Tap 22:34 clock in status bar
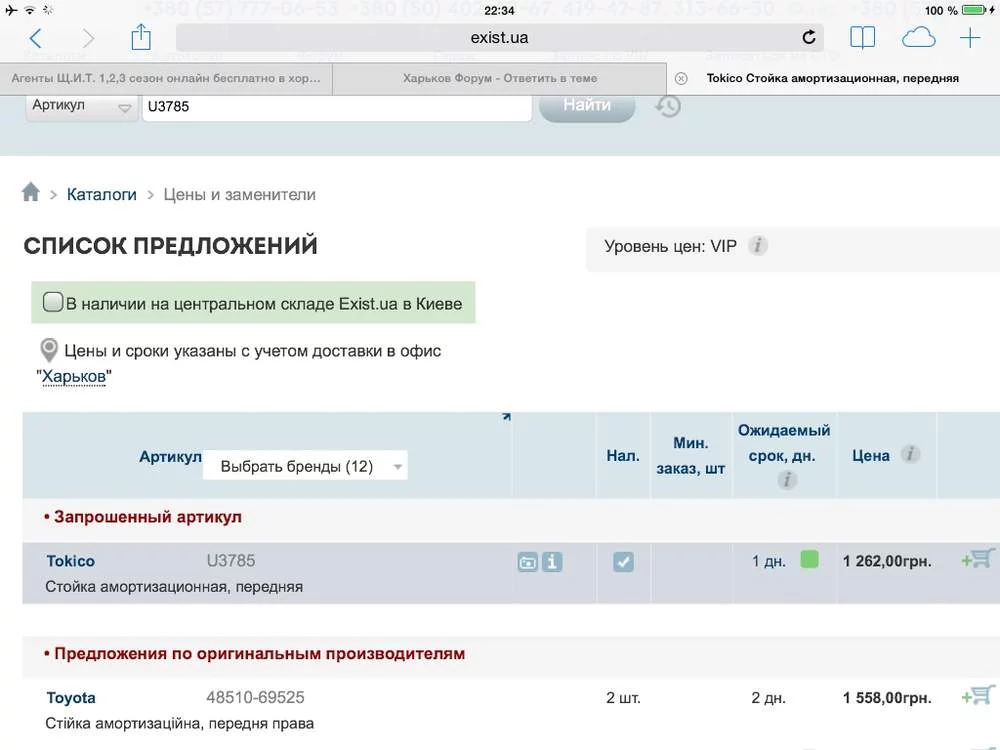 click(499, 11)
